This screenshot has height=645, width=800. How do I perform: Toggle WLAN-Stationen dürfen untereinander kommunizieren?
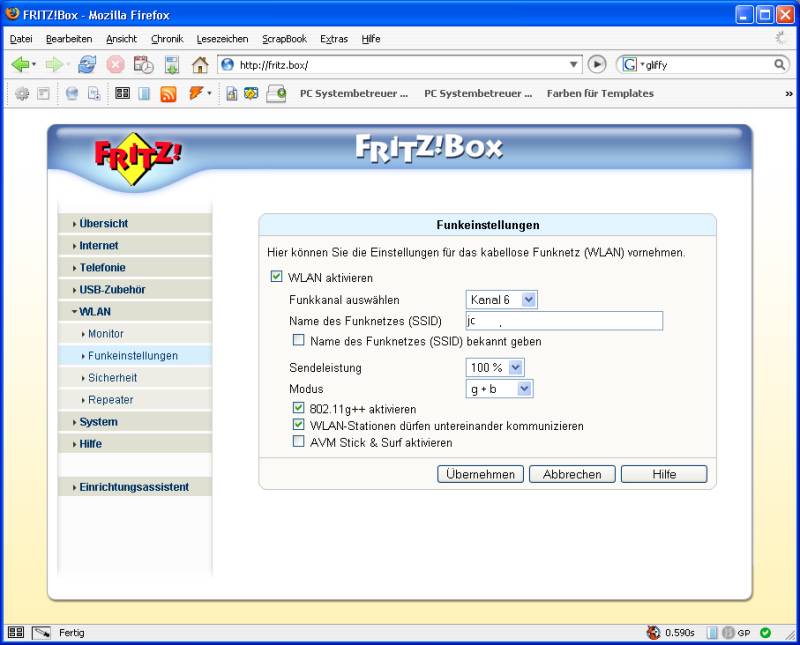[x=298, y=425]
